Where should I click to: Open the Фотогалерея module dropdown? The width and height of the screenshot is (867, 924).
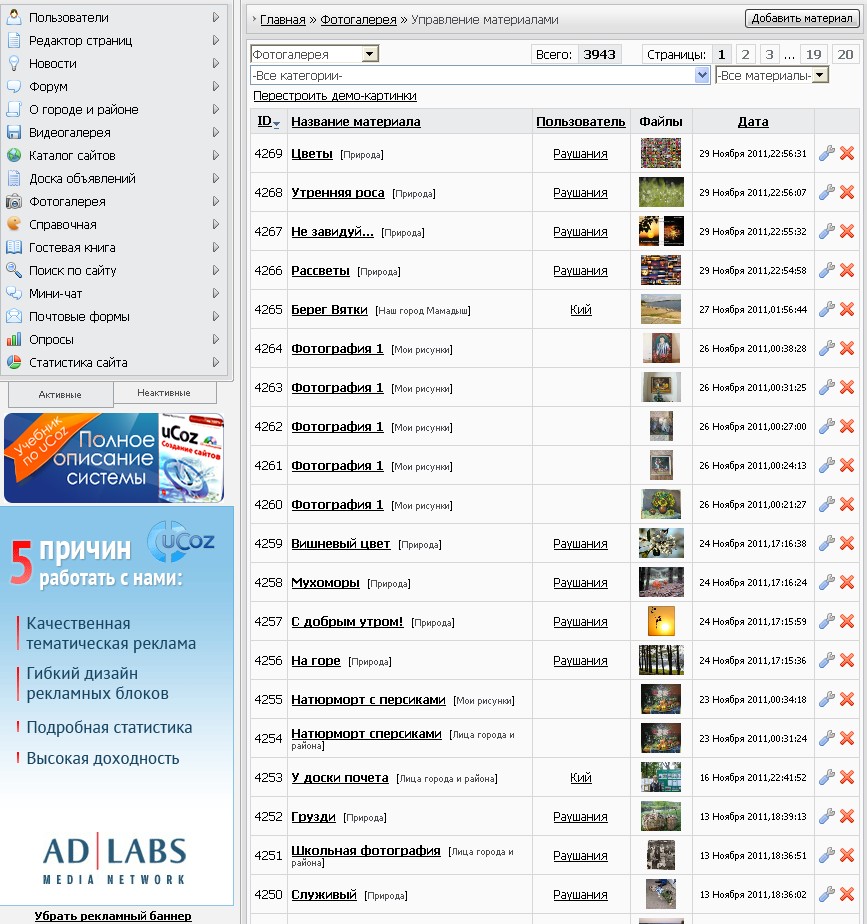370,54
